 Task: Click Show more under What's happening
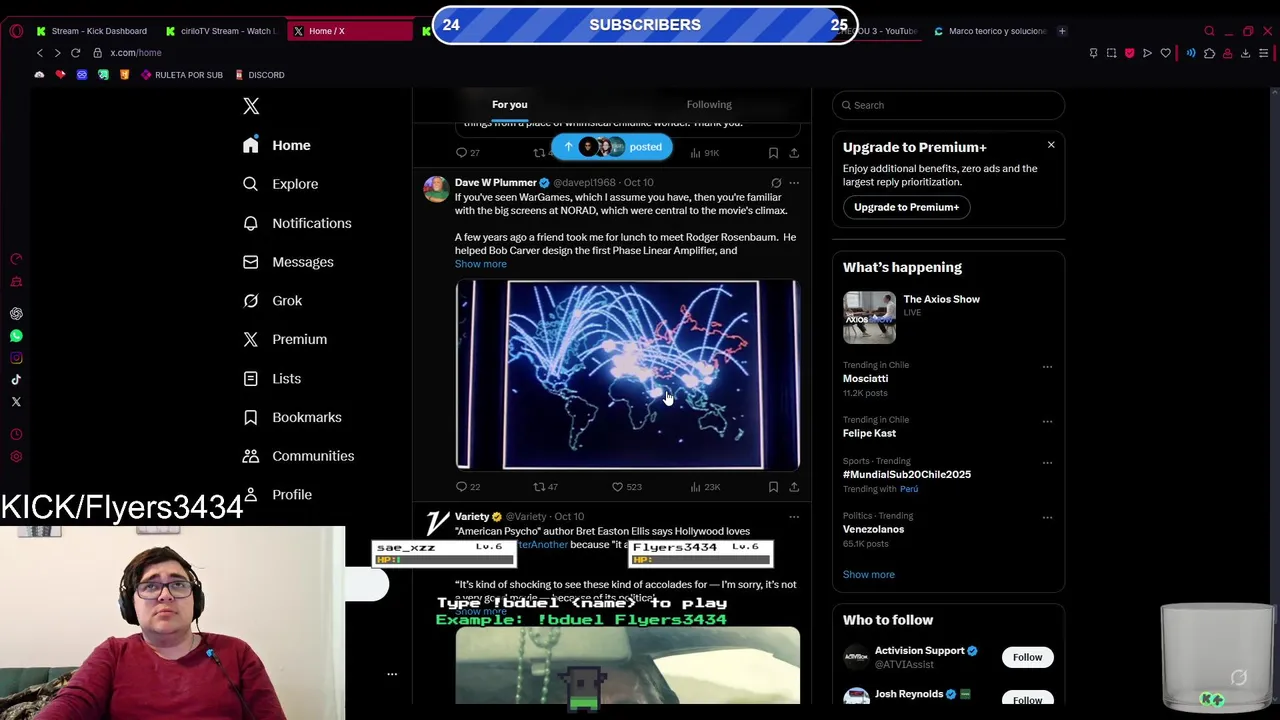868,575
